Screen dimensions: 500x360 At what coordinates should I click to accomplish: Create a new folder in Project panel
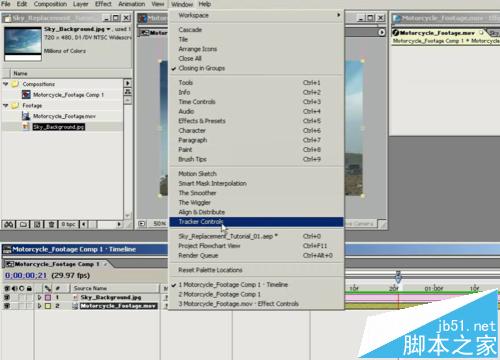[23, 224]
